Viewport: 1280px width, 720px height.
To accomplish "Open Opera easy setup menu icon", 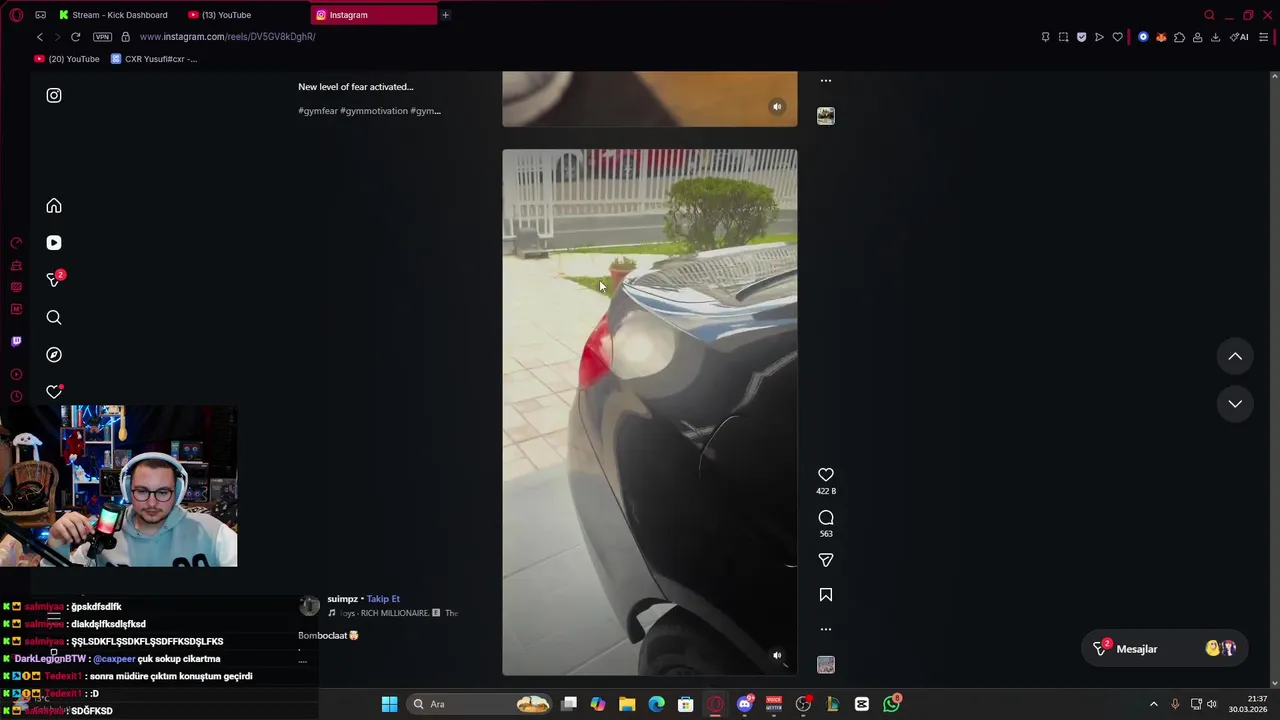I will click(x=1264, y=37).
